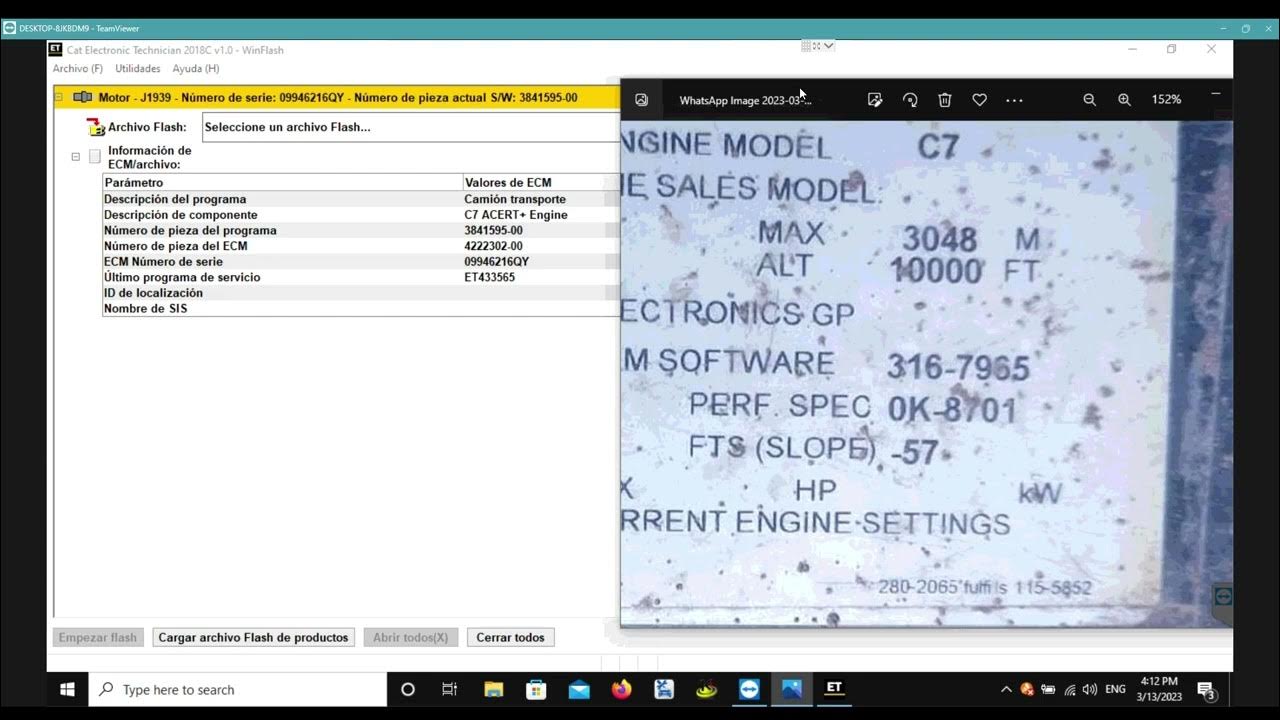1280x720 pixels.
Task: Click the Empezar flash button
Action: click(x=97, y=637)
